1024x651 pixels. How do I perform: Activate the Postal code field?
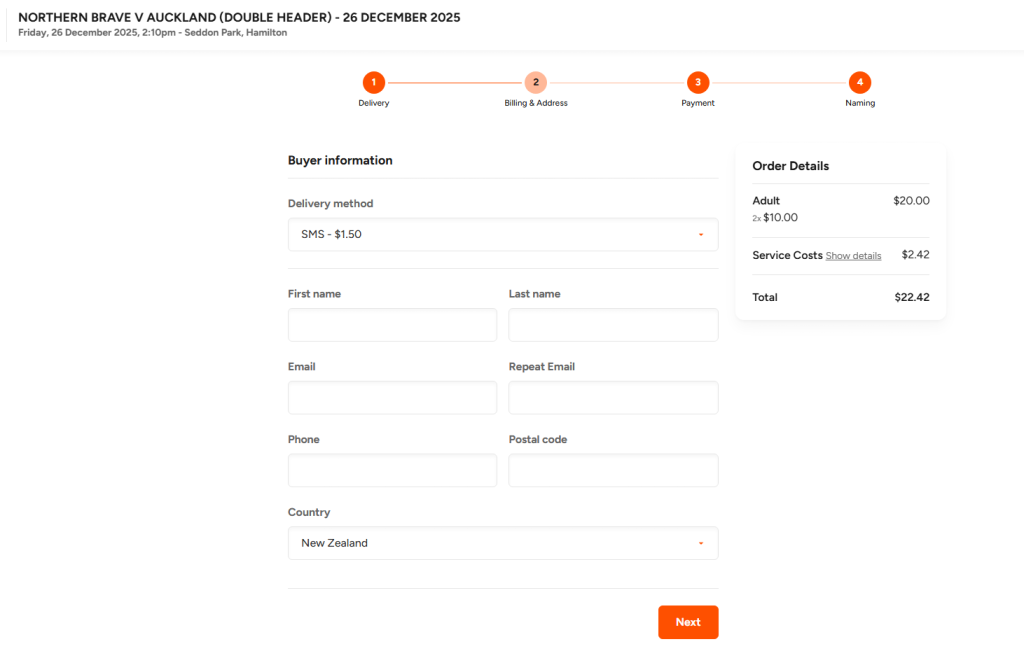pyautogui.click(x=613, y=470)
